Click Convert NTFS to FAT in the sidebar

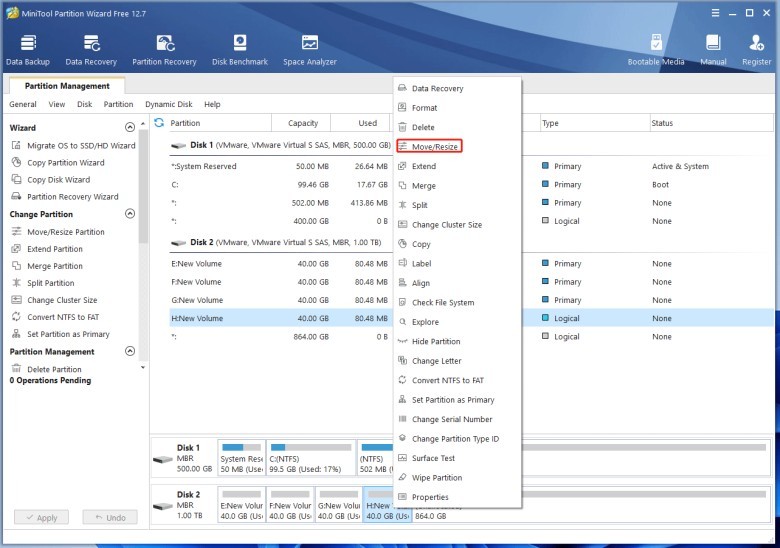tap(62, 317)
